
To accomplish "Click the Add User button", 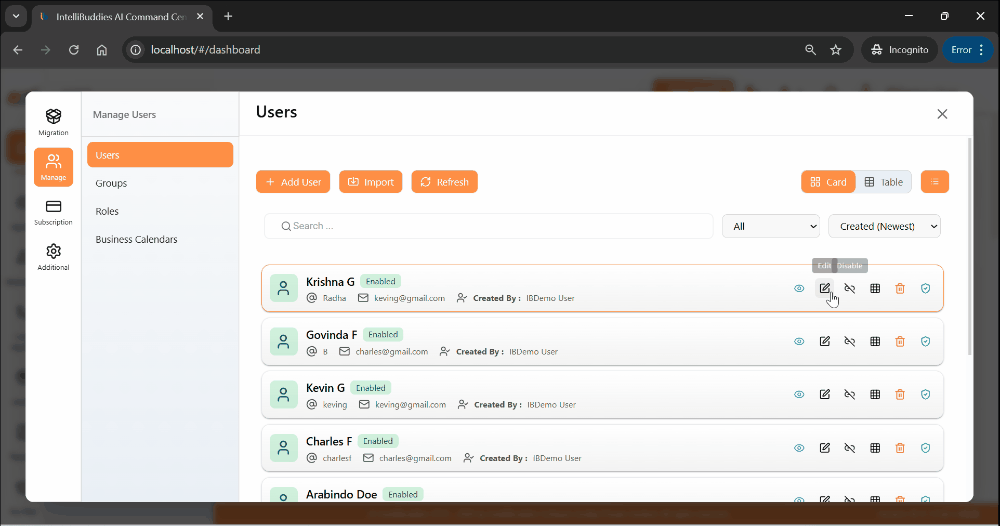I will click(293, 182).
